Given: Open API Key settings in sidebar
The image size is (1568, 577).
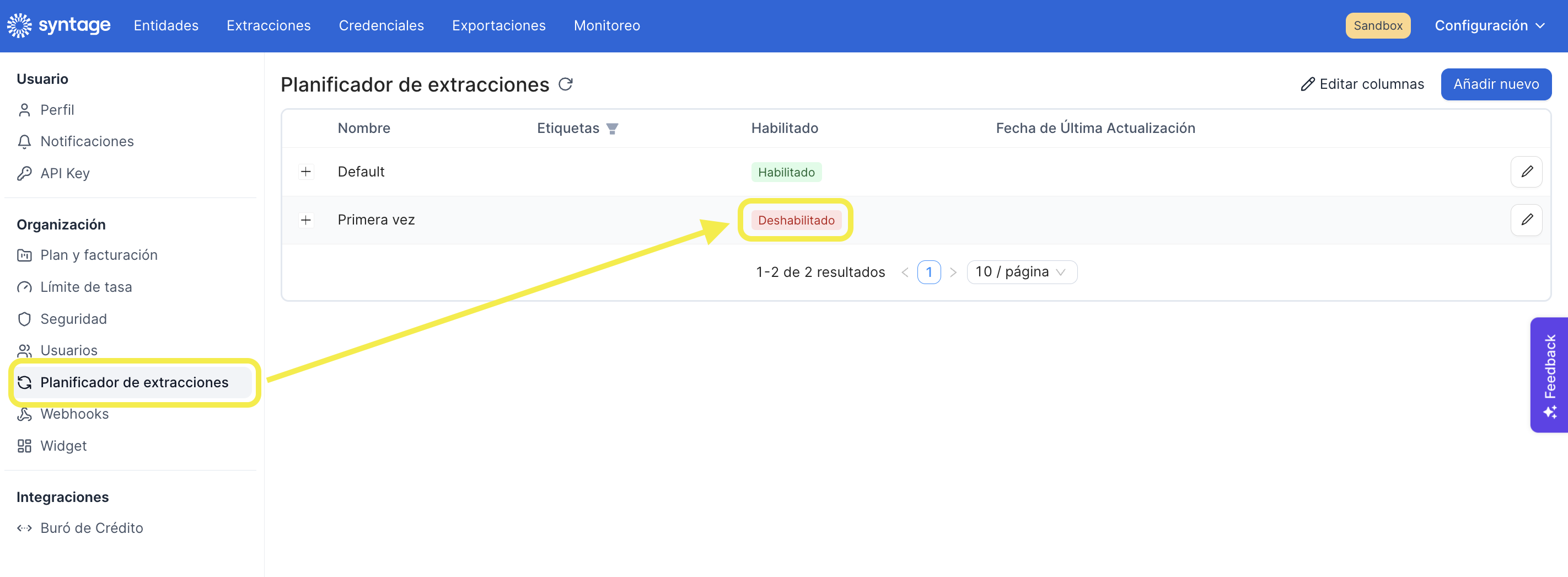Looking at the screenshot, I should click(65, 174).
